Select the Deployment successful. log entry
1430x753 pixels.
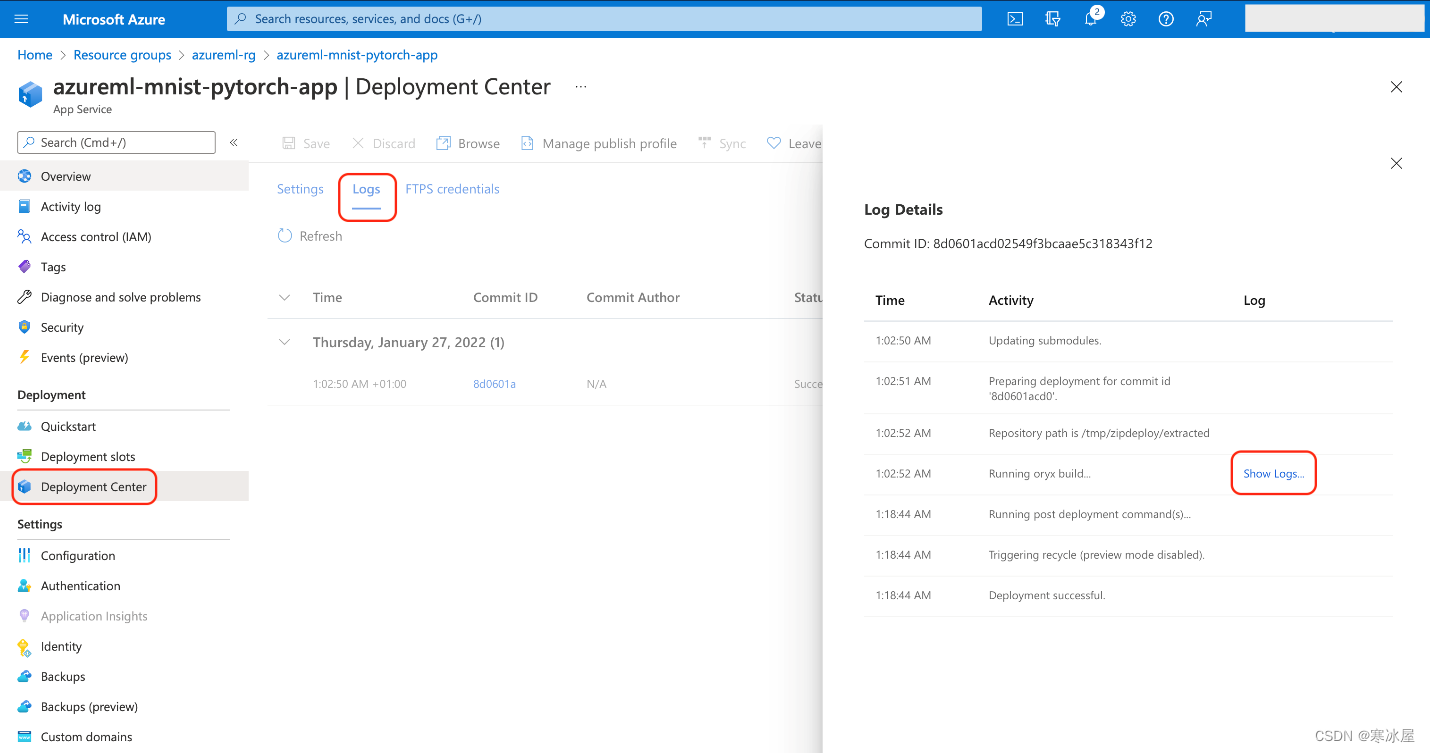pyautogui.click(x=1128, y=596)
